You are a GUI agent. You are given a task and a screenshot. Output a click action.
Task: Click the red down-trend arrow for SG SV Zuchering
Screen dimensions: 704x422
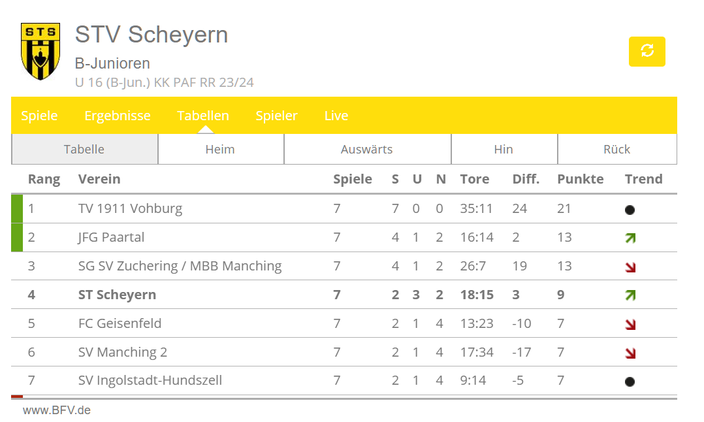coord(630,267)
